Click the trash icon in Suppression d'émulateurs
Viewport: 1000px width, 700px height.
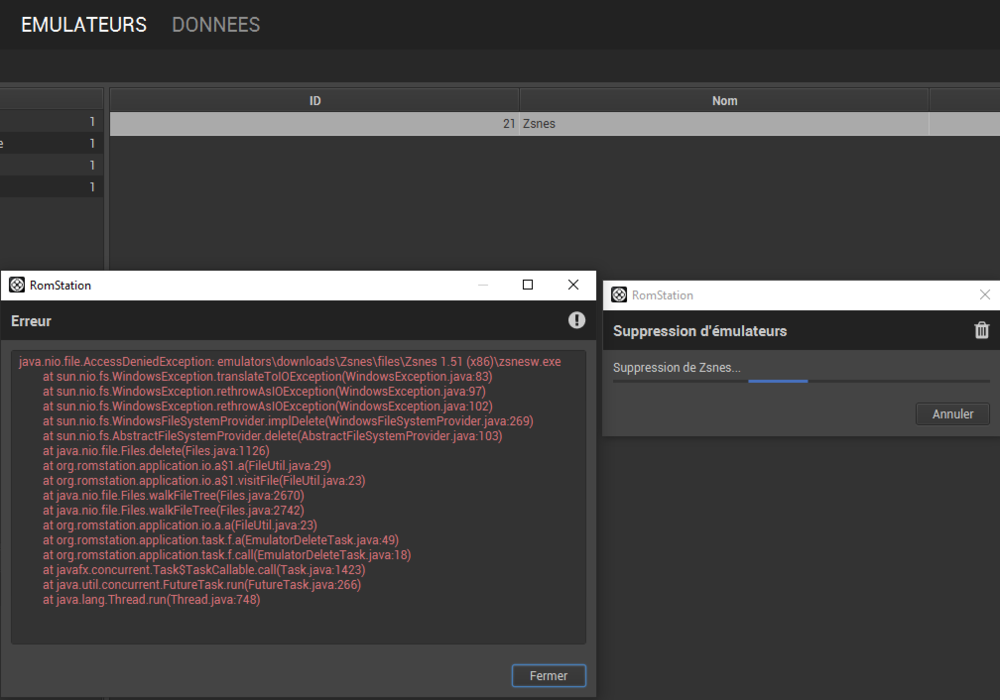click(x=982, y=330)
